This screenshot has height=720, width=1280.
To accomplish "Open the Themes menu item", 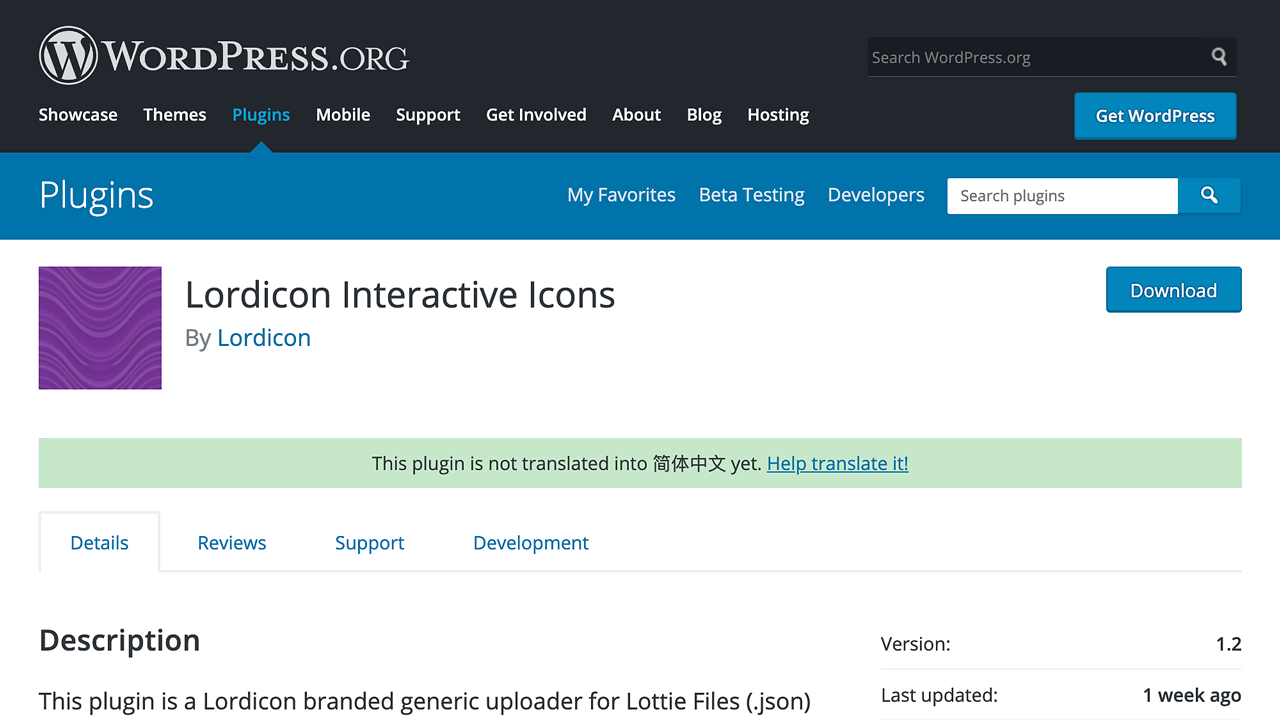I will (175, 115).
